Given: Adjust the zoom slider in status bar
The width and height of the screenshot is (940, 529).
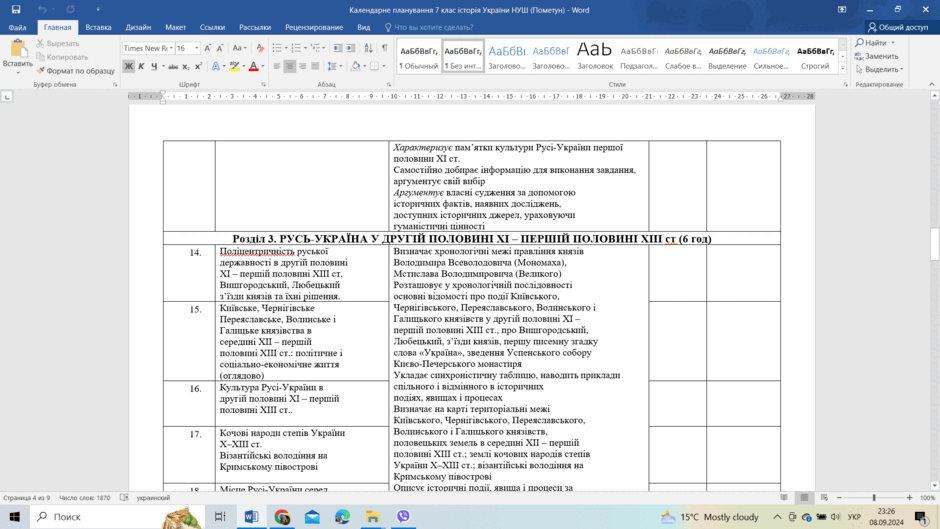Looking at the screenshot, I should point(874,498).
